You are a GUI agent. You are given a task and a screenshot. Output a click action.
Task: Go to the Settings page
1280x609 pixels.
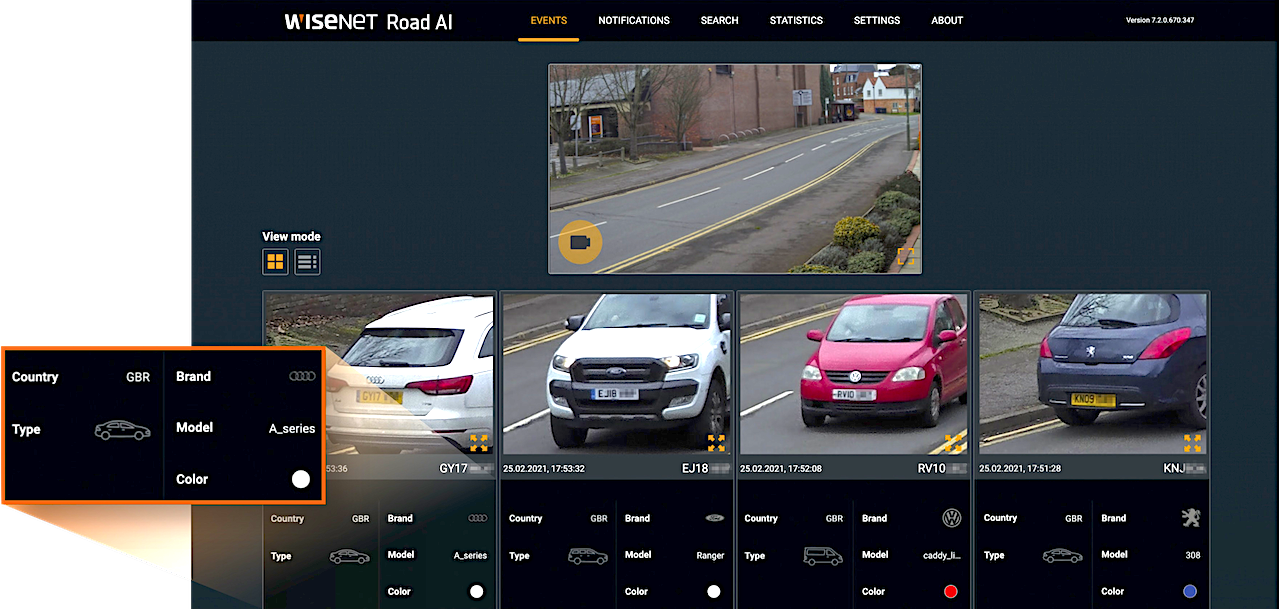(877, 20)
